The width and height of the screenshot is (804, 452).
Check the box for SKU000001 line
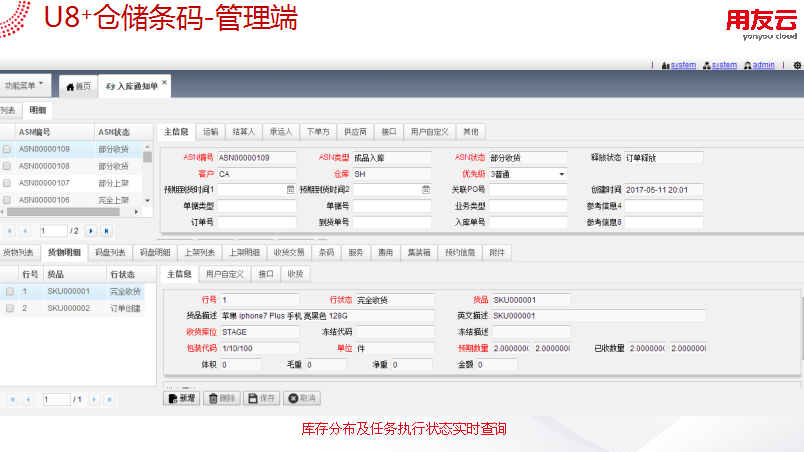(x=10, y=291)
